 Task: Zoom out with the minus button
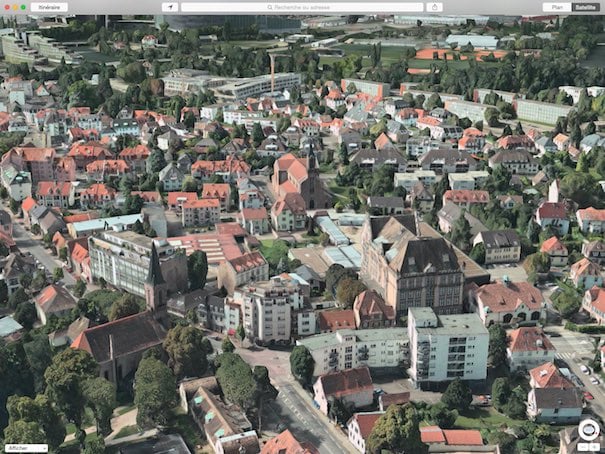pos(583,446)
